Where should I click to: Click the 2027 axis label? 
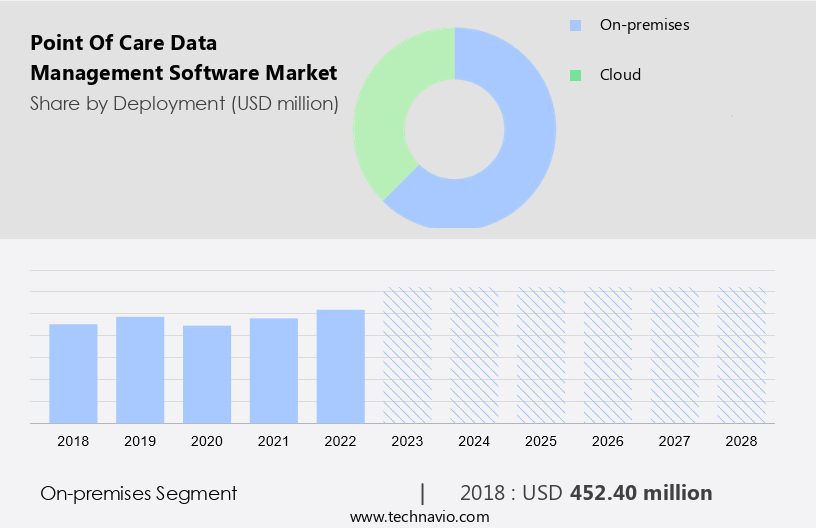pyautogui.click(x=675, y=441)
